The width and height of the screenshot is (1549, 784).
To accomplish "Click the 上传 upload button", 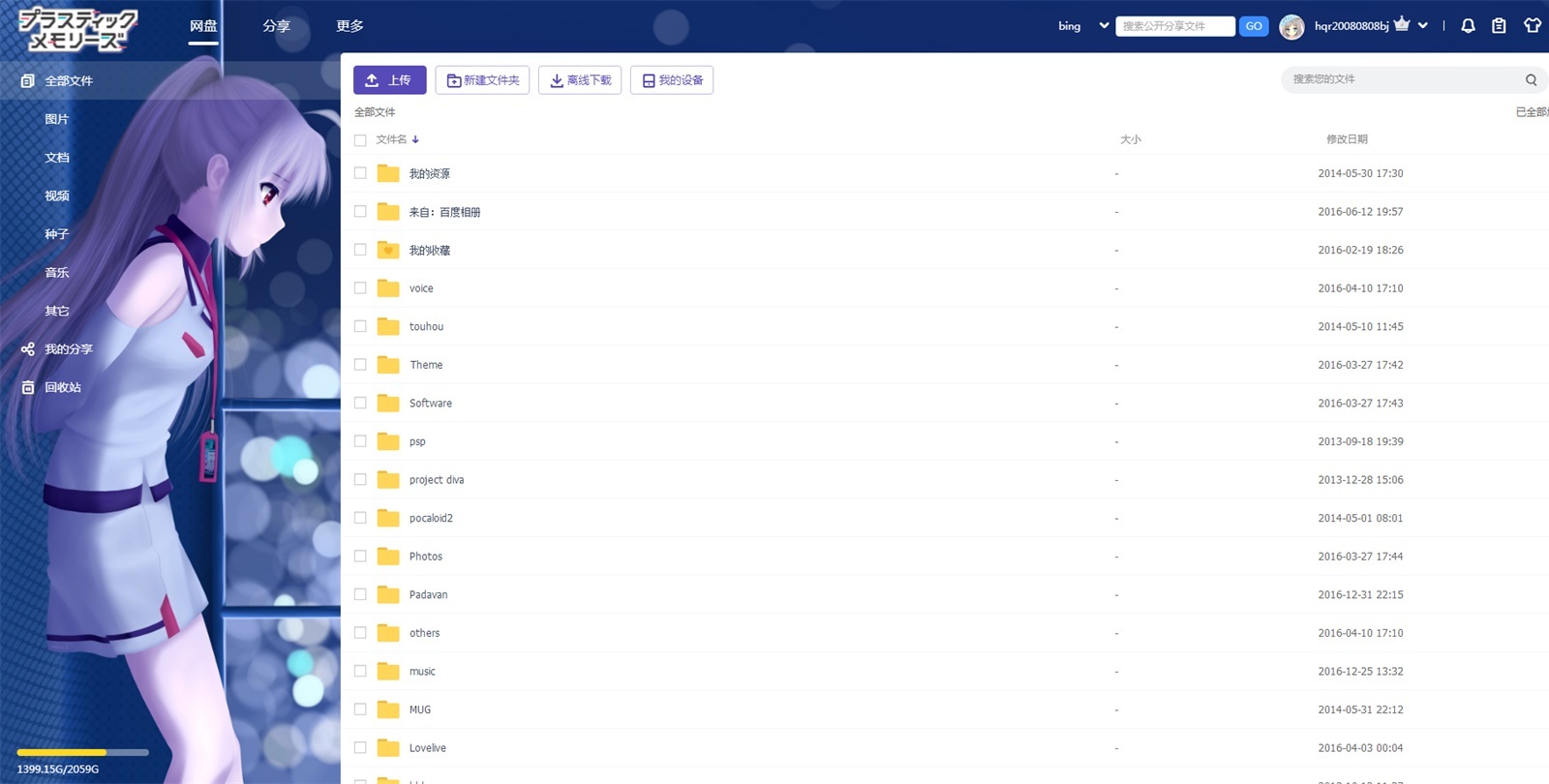I will pyautogui.click(x=389, y=80).
